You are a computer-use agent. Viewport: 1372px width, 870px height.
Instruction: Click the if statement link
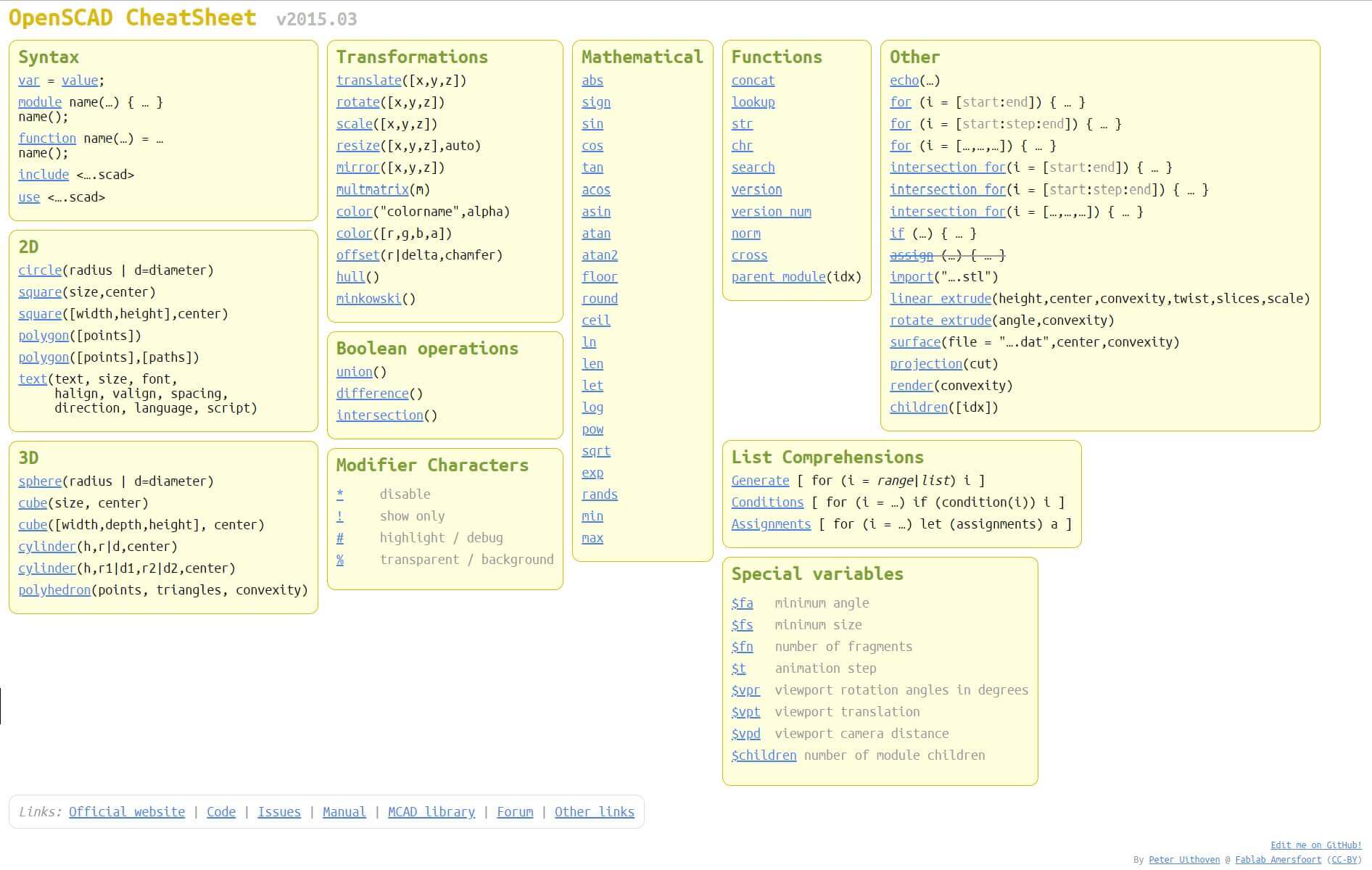click(897, 233)
